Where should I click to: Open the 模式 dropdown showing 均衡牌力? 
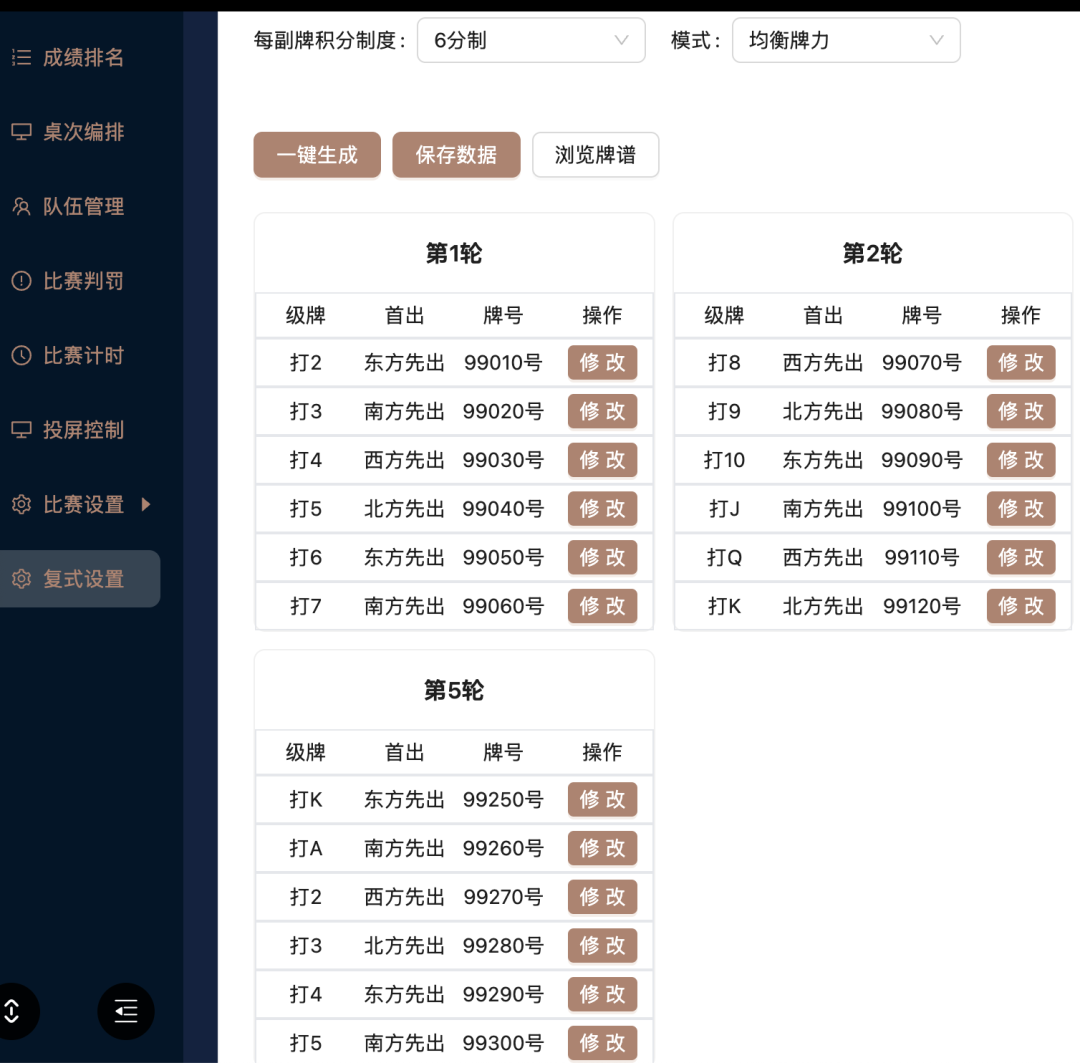pyautogui.click(x=846, y=40)
